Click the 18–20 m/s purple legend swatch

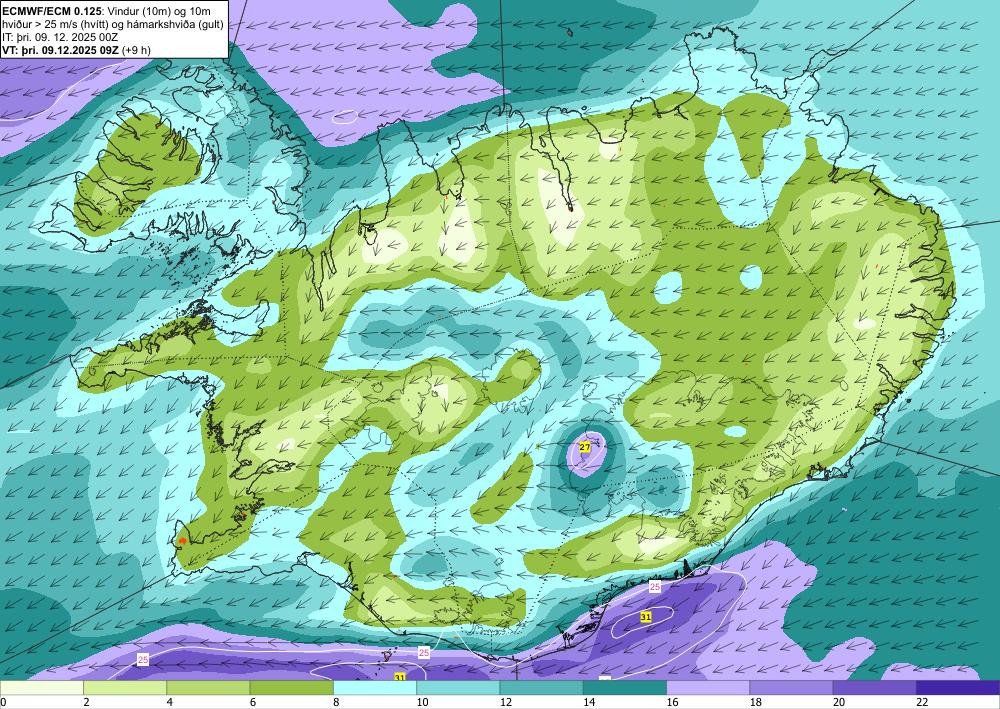pos(791,688)
